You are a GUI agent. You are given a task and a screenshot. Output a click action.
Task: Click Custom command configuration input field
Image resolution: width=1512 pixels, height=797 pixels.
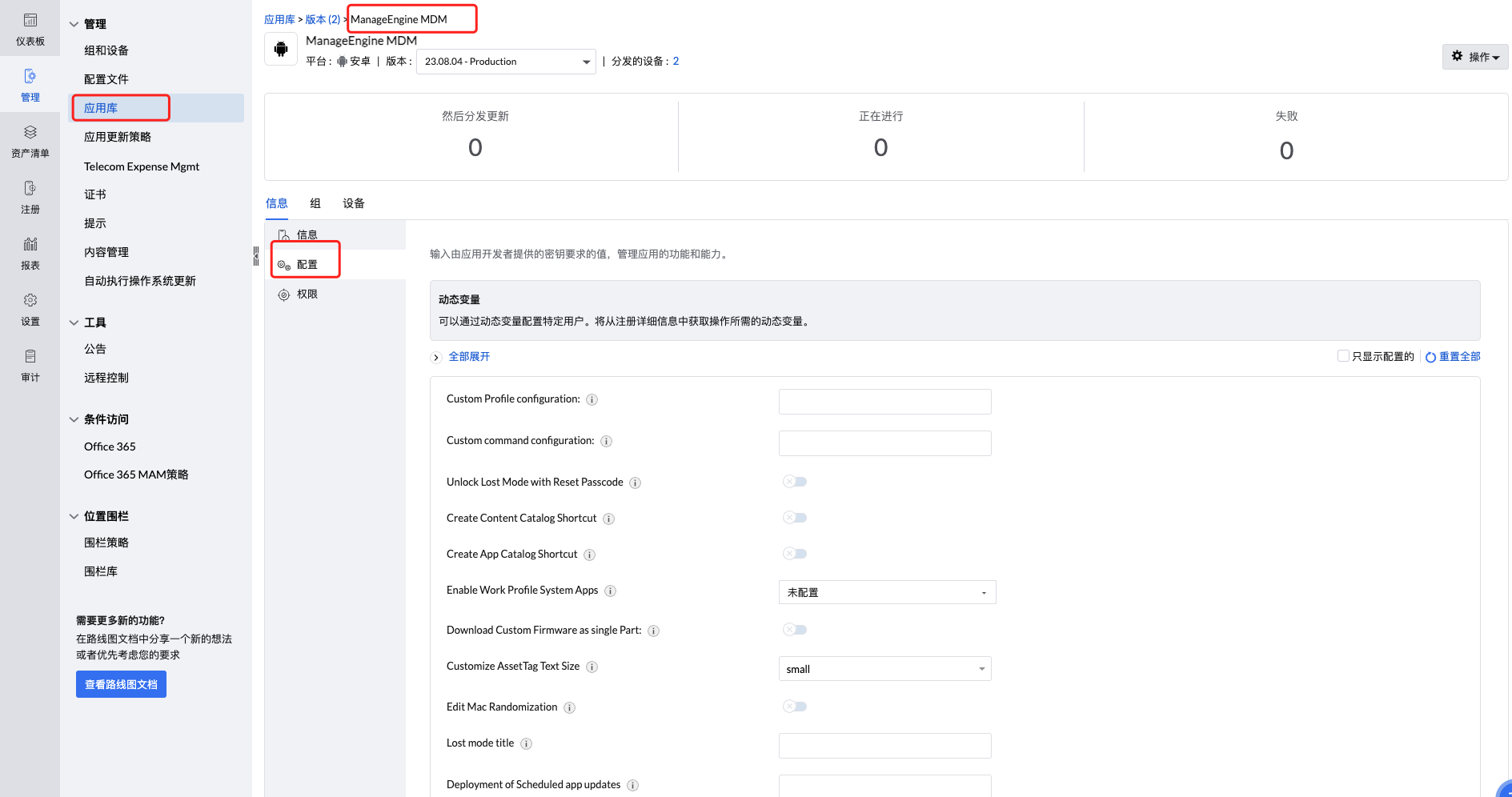[884, 443]
